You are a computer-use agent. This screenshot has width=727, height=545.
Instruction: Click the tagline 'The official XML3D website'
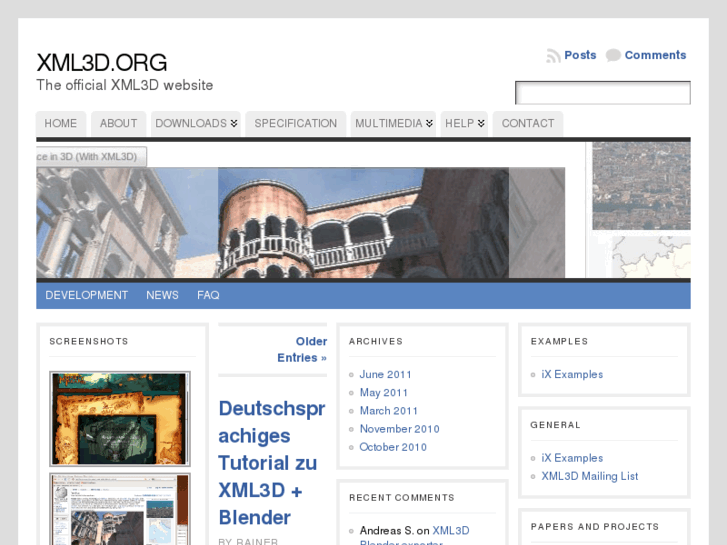[x=125, y=85]
